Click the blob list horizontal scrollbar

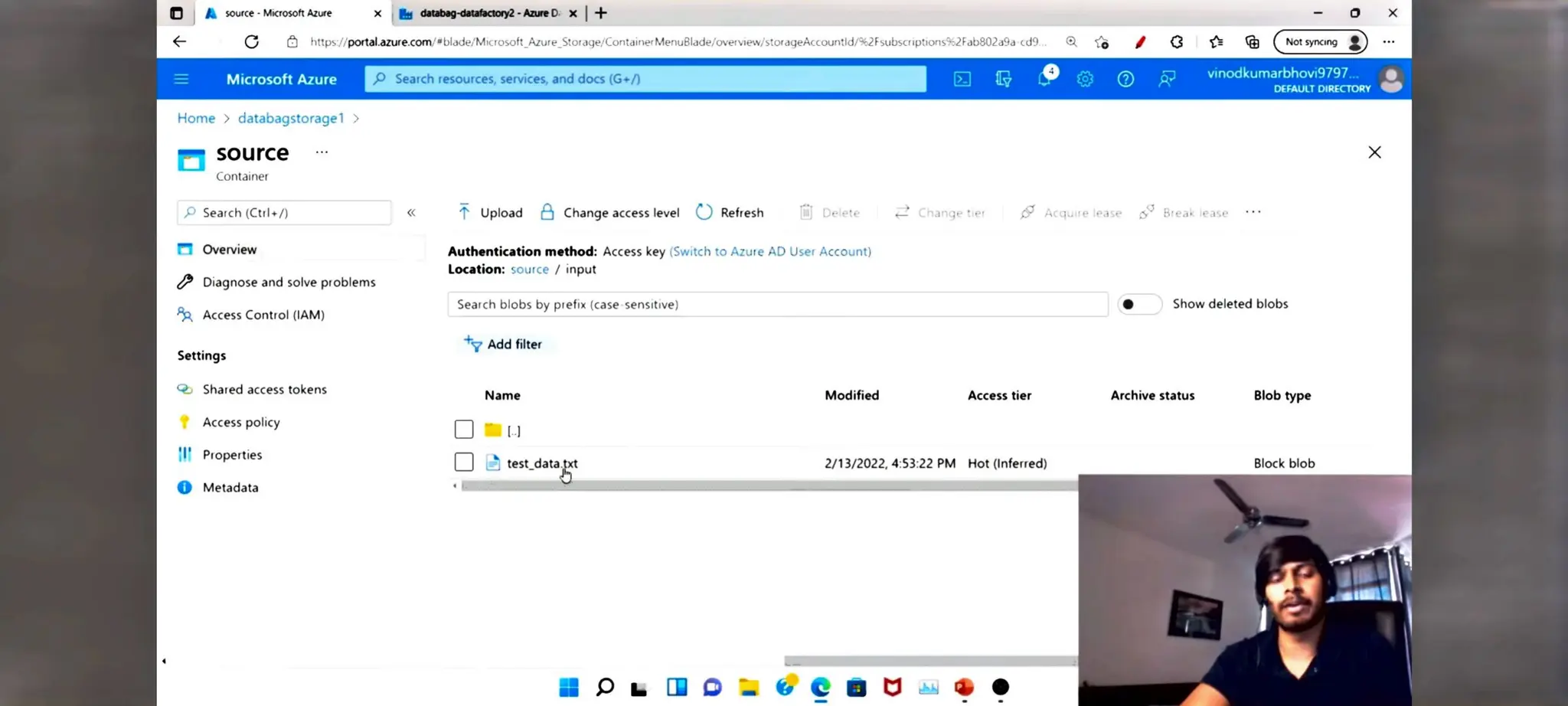point(769,485)
